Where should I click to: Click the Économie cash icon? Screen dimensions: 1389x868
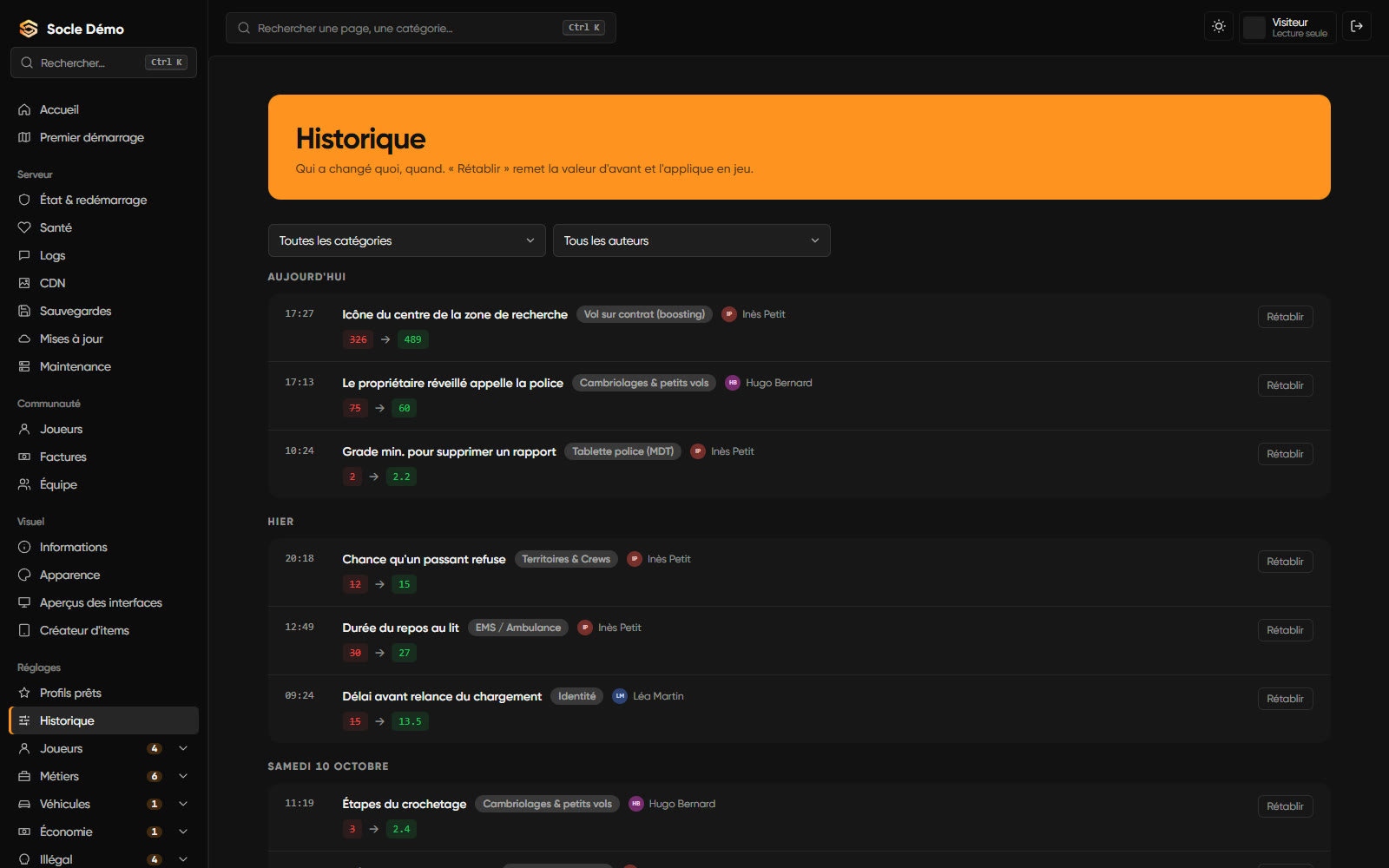point(24,832)
